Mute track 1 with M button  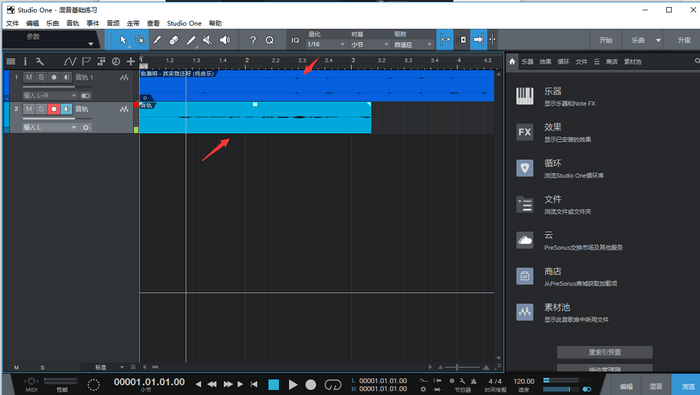point(29,77)
